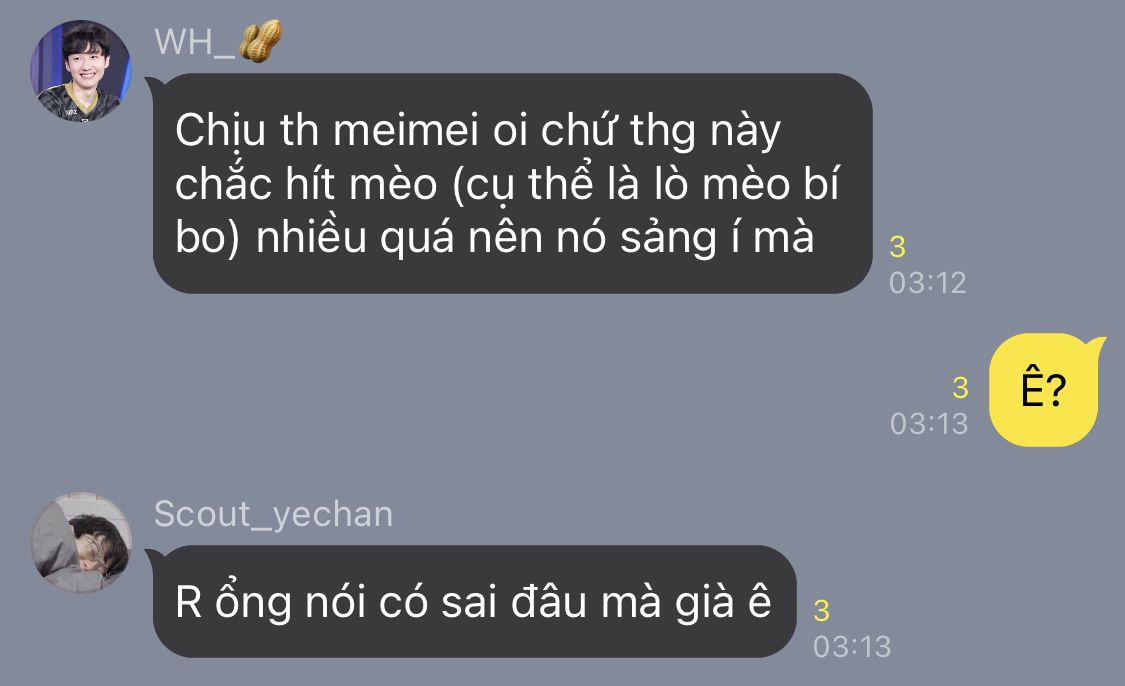Select the R ổng nói có sai message
1125x686 pixels.
pyautogui.click(x=474, y=601)
